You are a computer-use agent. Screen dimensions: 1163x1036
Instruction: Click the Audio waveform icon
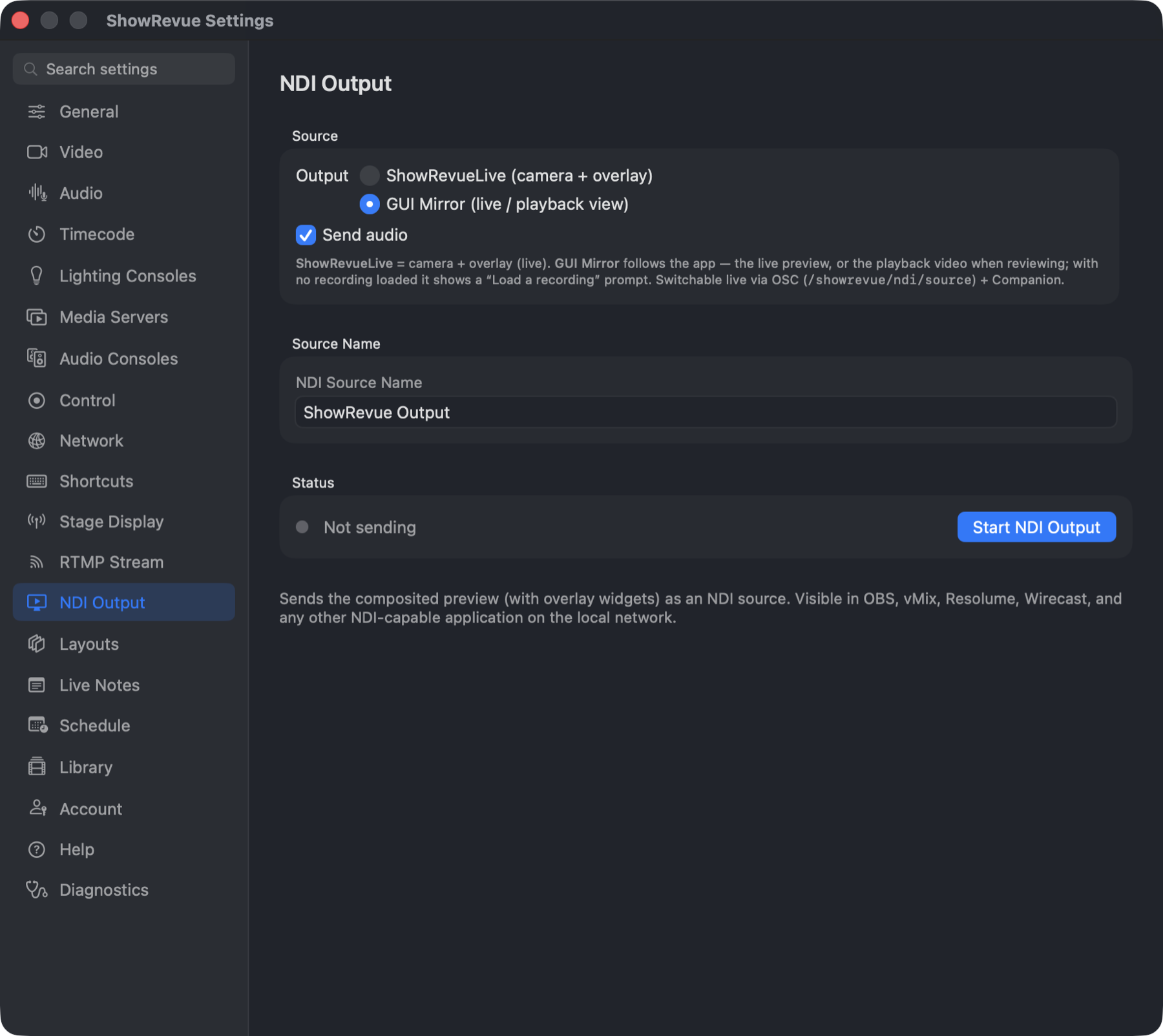(x=37, y=192)
